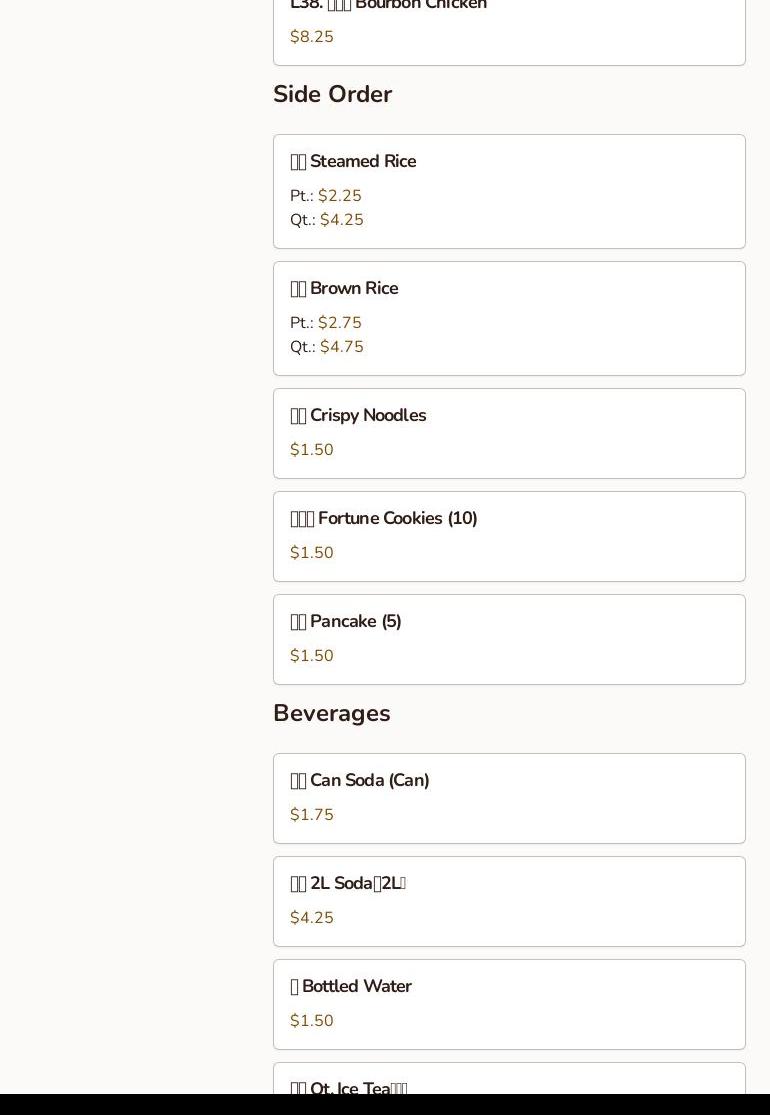Open the Steamed Rice menu item

coord(362,162)
